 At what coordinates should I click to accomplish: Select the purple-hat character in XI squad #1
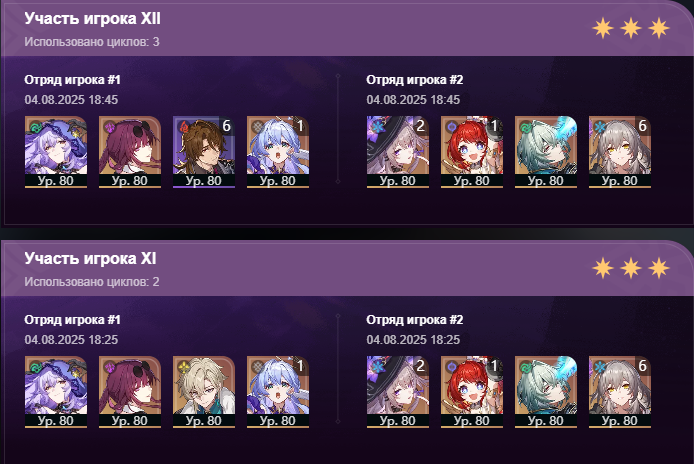point(56,392)
